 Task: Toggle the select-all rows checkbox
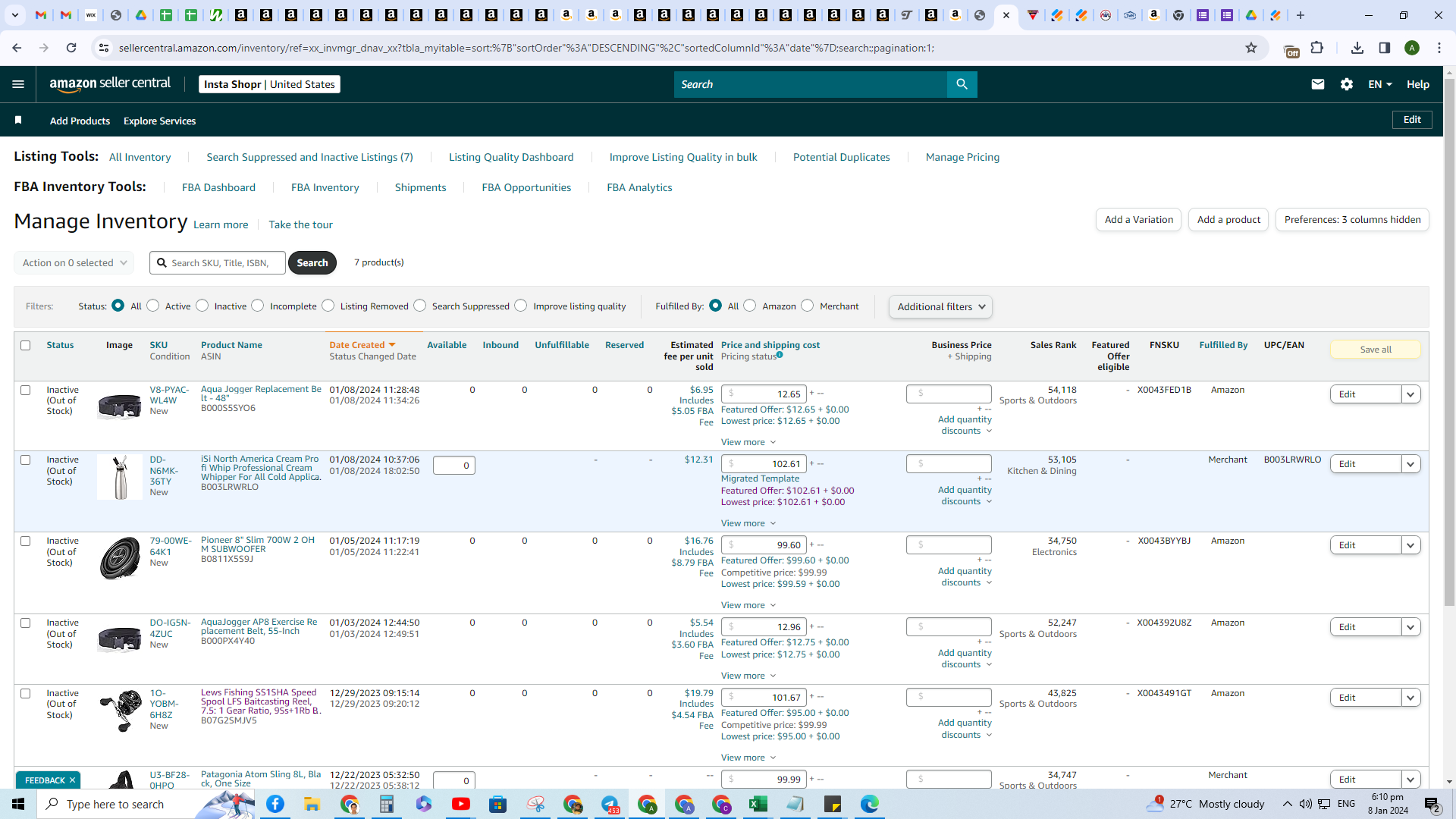pos(26,345)
